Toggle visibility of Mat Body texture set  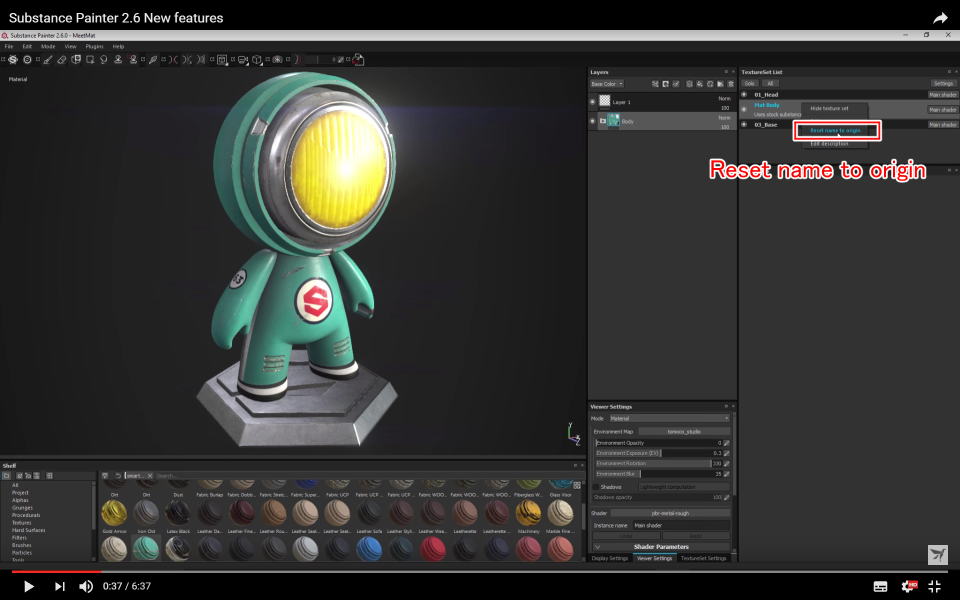[x=744, y=109]
